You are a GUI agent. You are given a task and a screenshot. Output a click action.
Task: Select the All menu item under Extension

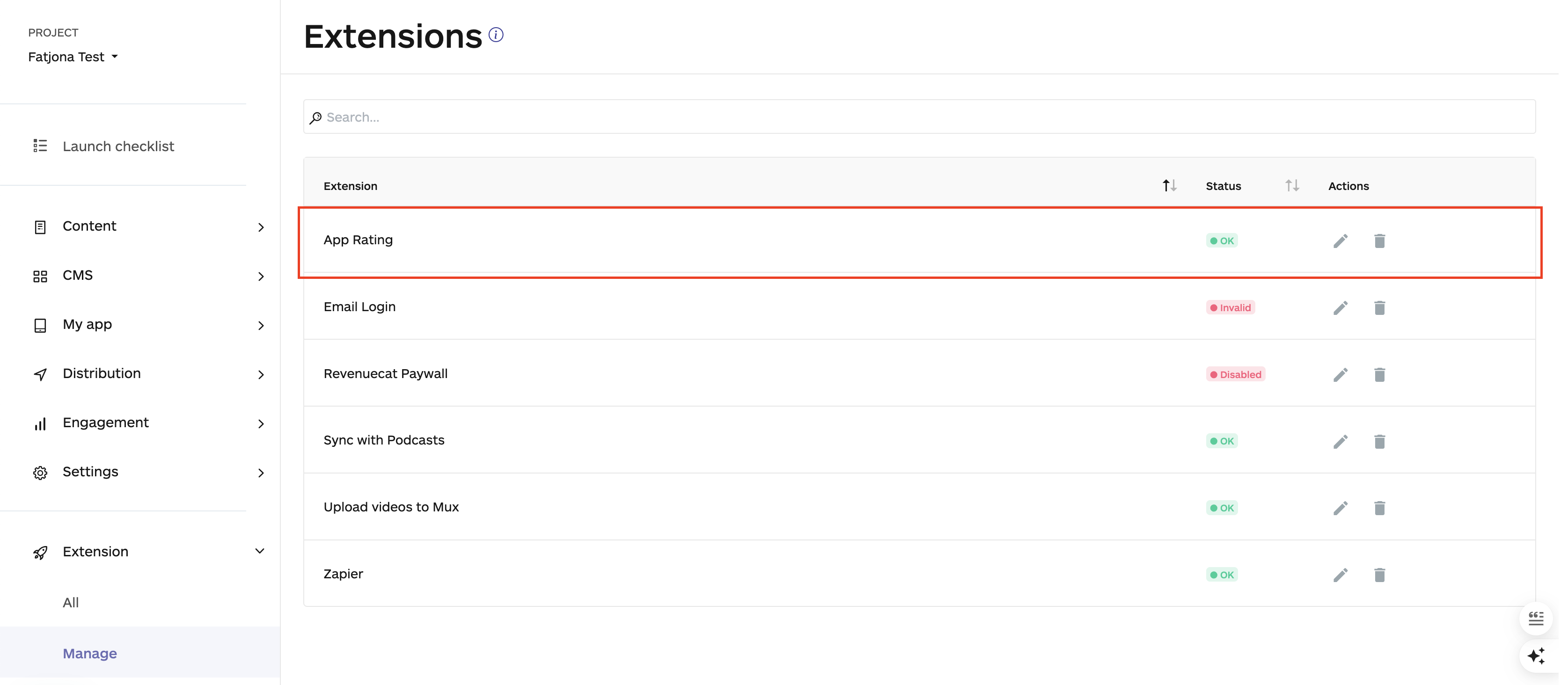pos(71,602)
